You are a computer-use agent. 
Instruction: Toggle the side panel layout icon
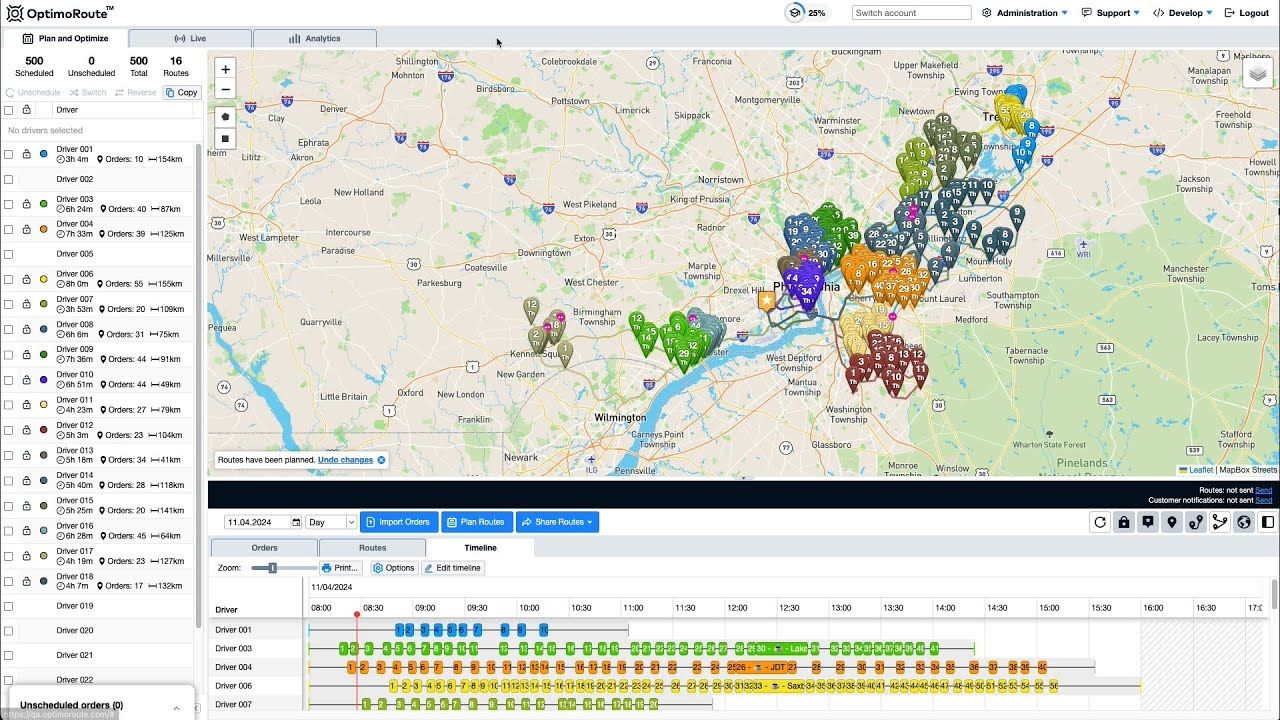(1266, 521)
